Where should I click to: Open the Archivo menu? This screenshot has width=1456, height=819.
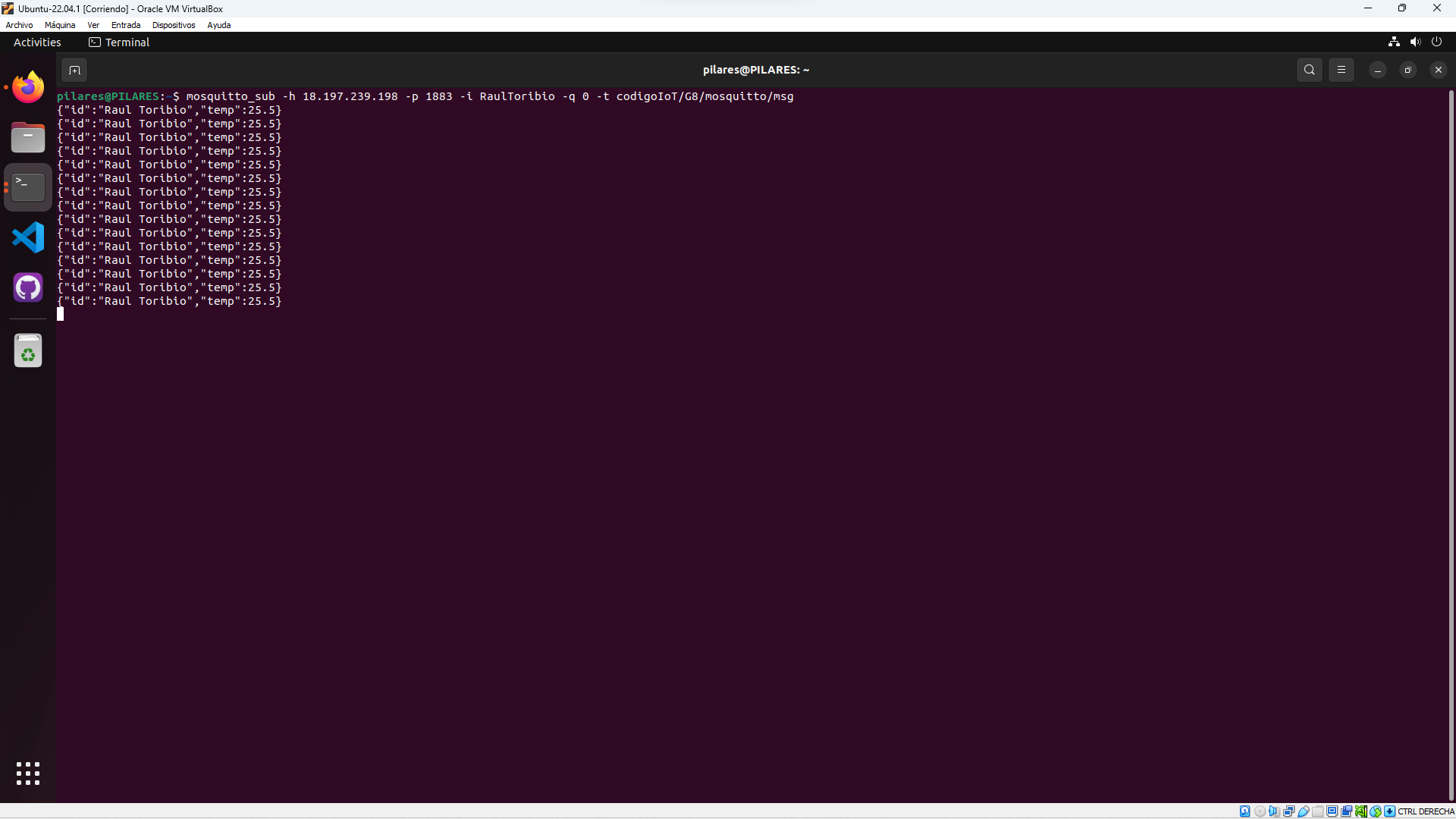(19, 25)
